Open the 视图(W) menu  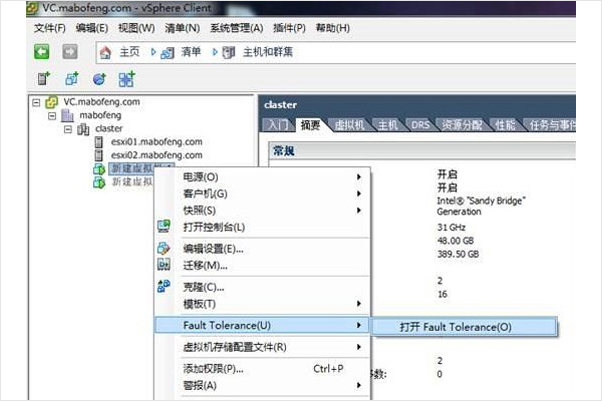136,28
